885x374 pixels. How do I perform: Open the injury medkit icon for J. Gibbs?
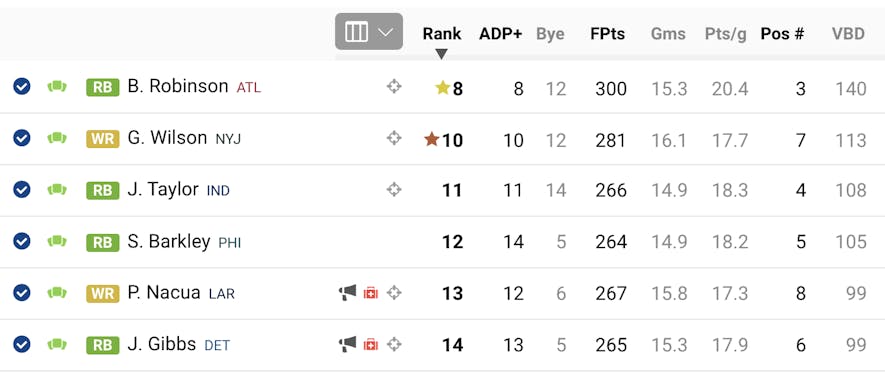pos(371,344)
